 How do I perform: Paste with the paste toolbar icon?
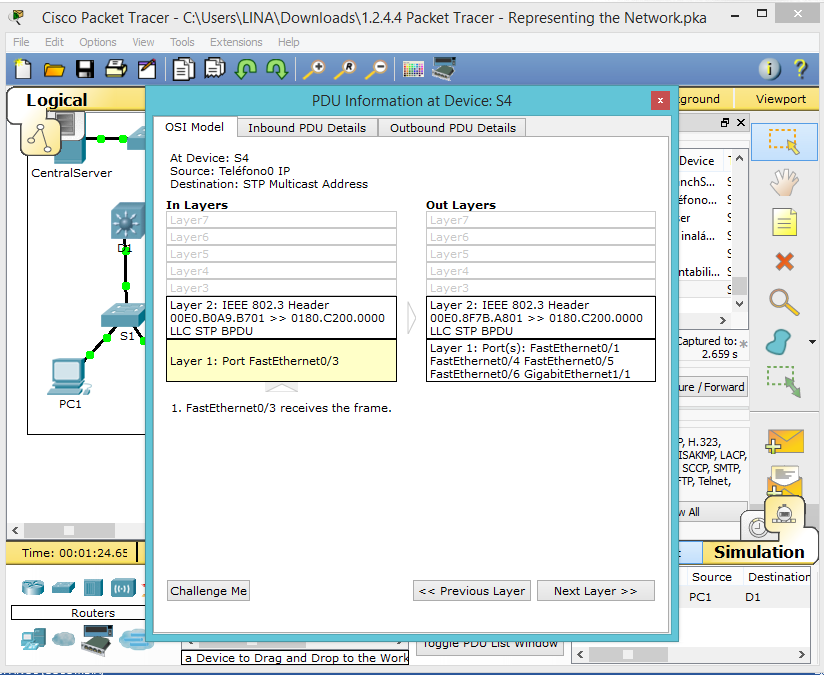[214, 69]
